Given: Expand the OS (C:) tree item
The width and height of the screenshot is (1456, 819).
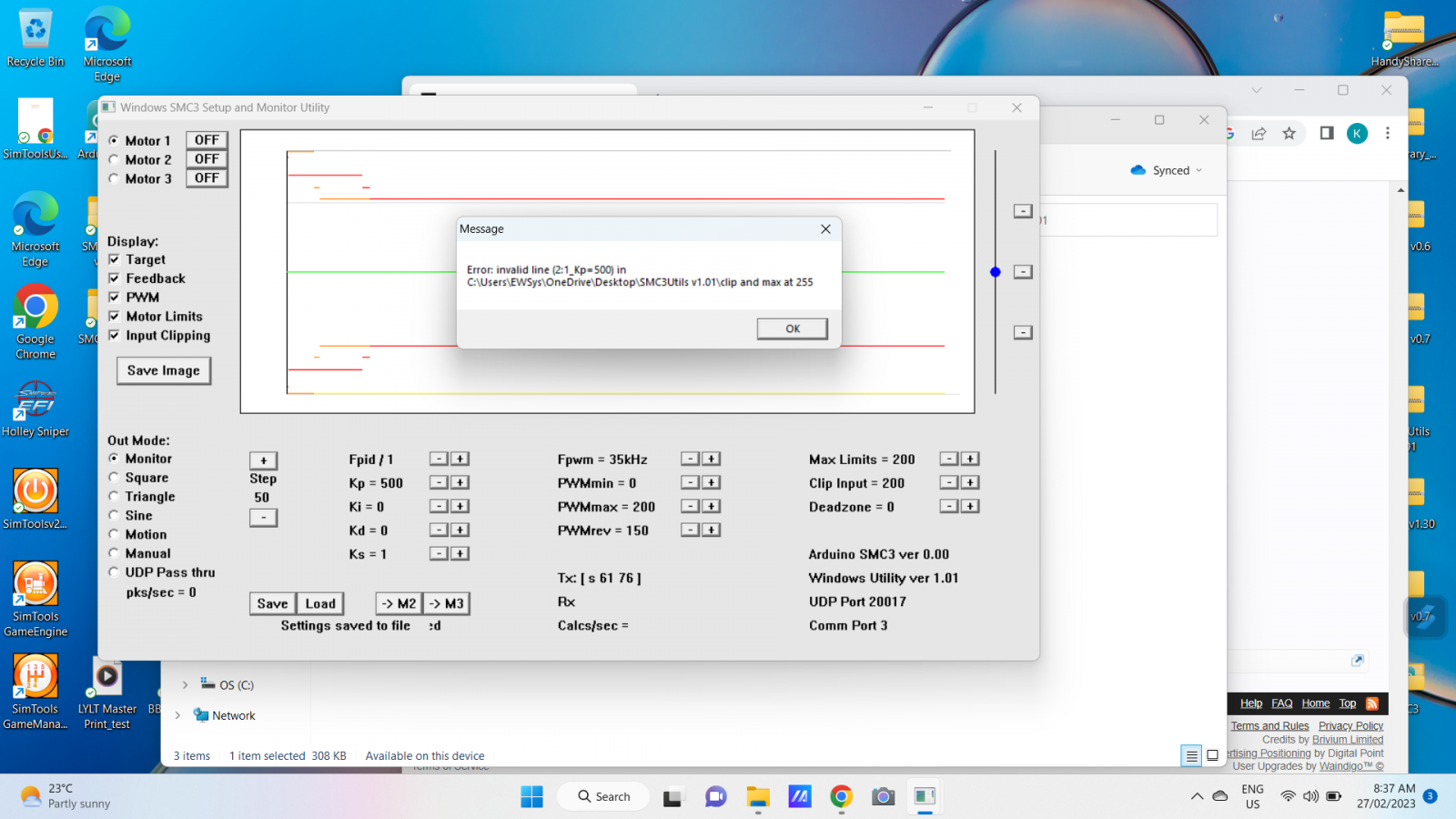Looking at the screenshot, I should [185, 685].
